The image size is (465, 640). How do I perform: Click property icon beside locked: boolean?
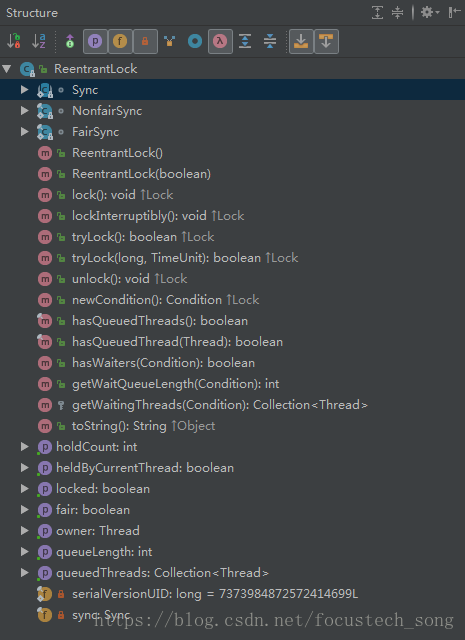coord(44,489)
